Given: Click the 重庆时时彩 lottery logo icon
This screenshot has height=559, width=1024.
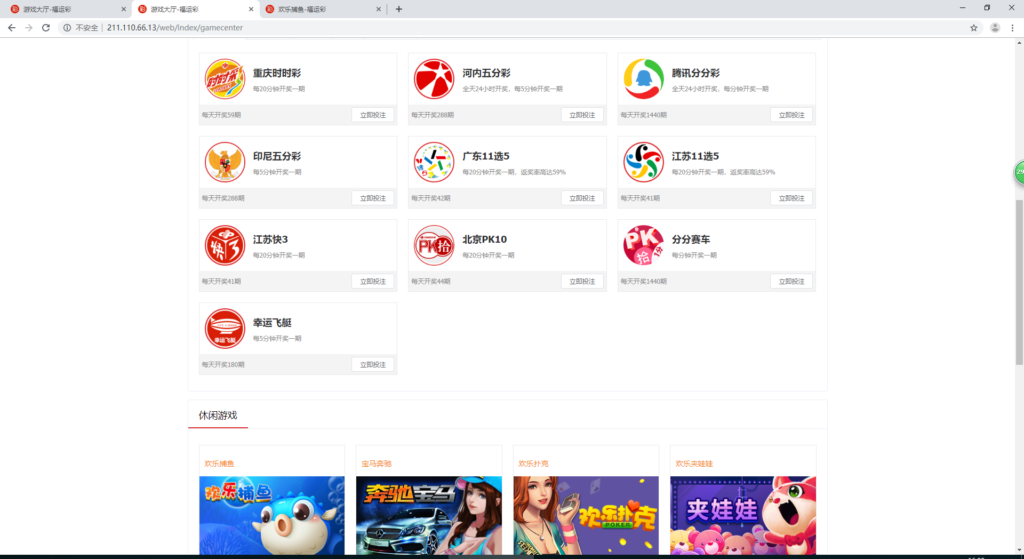Looking at the screenshot, I should click(x=225, y=79).
